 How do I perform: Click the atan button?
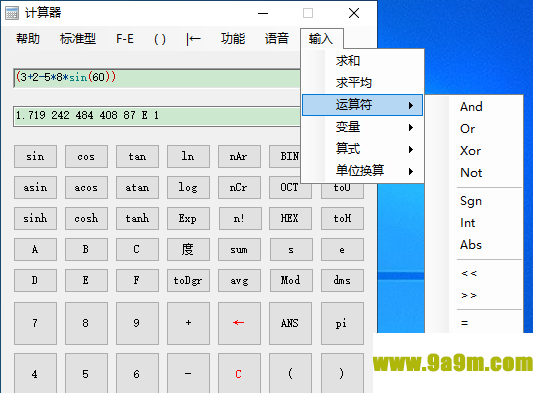pyautogui.click(x=137, y=187)
